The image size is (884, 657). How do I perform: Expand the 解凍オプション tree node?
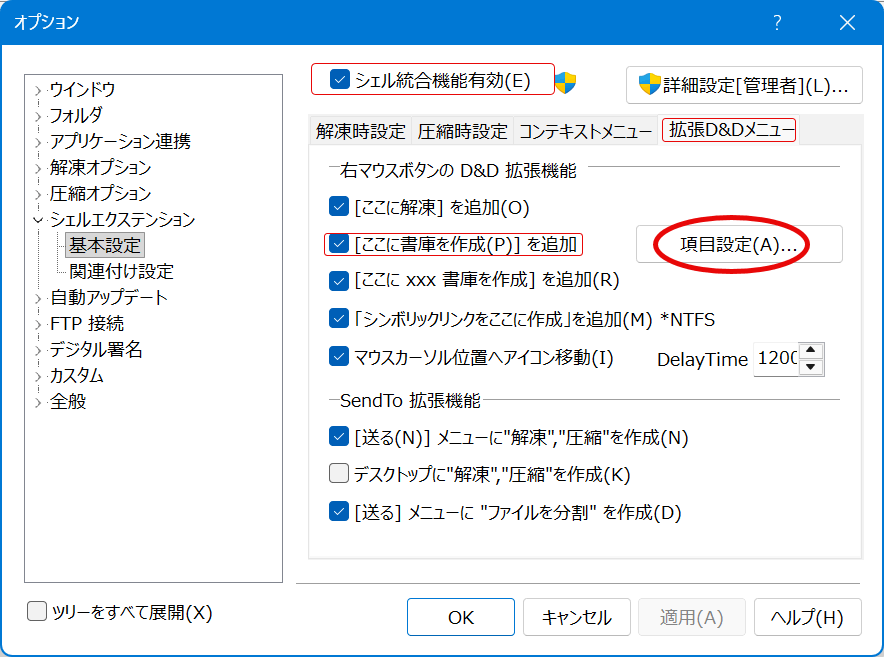(x=38, y=170)
